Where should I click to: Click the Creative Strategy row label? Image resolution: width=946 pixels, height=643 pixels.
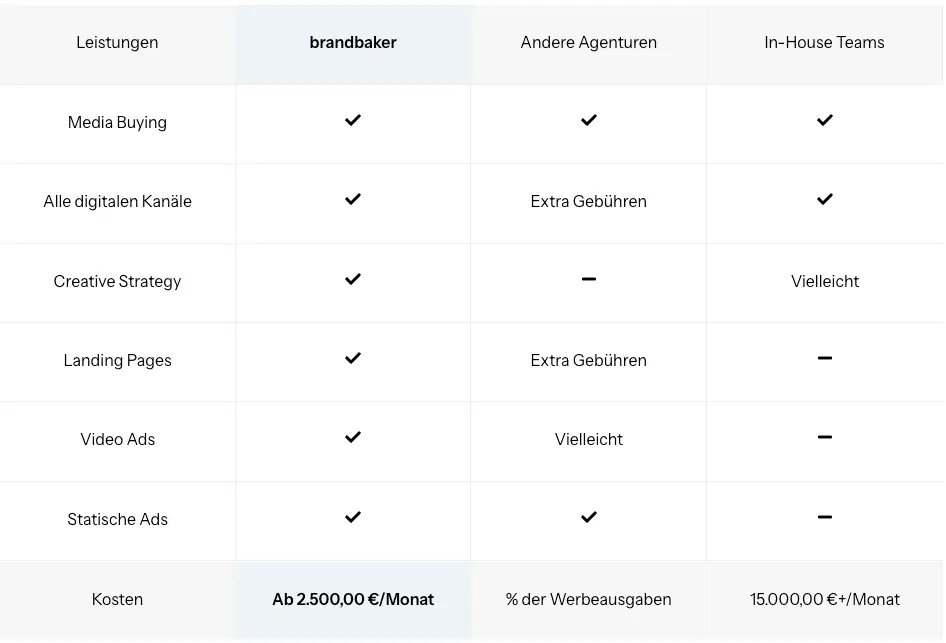[x=117, y=281]
